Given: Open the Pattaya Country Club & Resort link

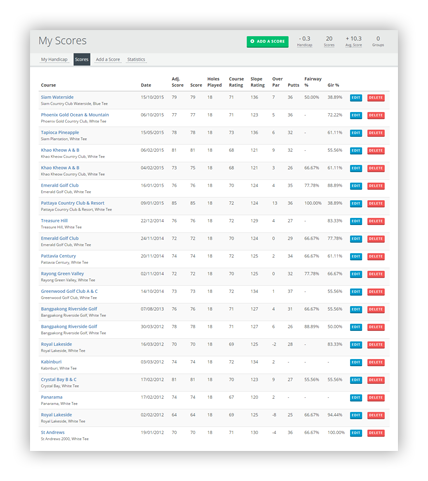Looking at the screenshot, I should coord(72,203).
